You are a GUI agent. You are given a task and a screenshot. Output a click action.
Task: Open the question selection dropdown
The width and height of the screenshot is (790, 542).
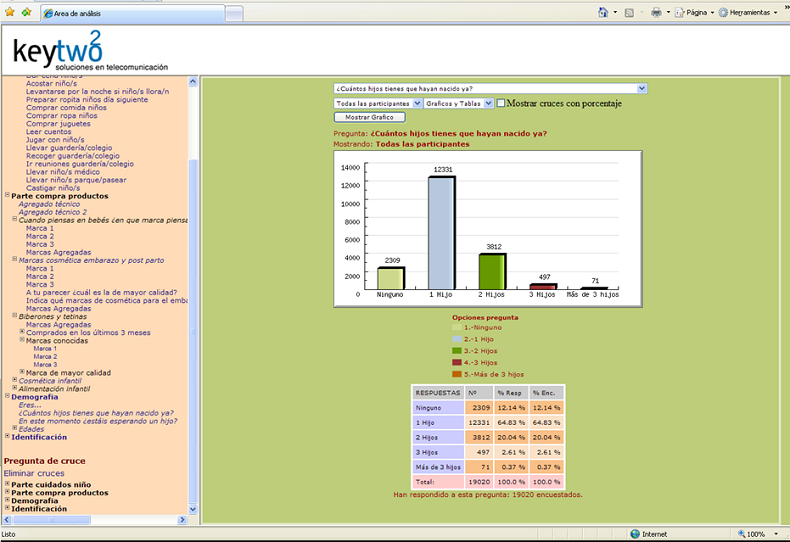(490, 88)
